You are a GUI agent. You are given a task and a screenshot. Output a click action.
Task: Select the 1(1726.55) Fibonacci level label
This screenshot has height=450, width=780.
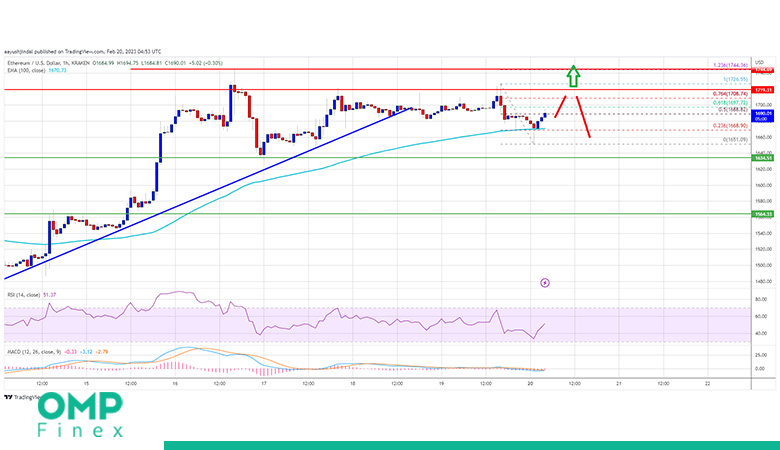coord(735,80)
